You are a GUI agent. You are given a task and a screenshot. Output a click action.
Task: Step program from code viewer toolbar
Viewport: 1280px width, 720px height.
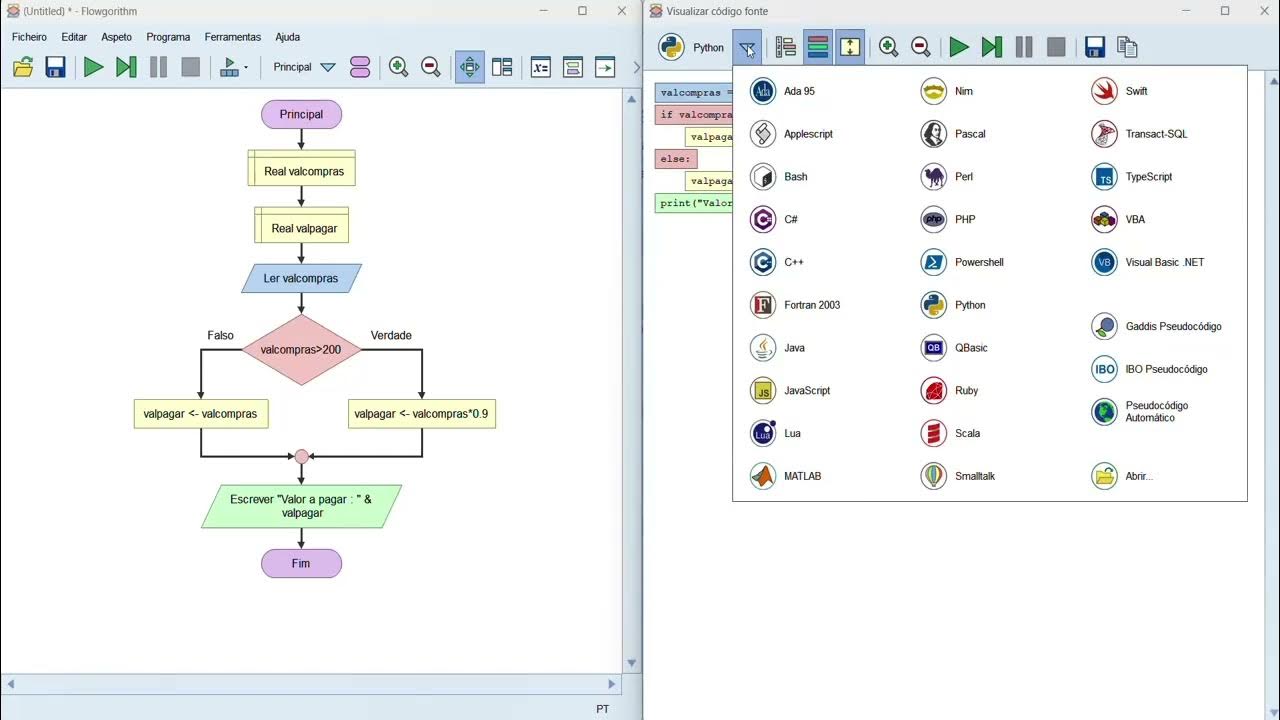pos(991,47)
